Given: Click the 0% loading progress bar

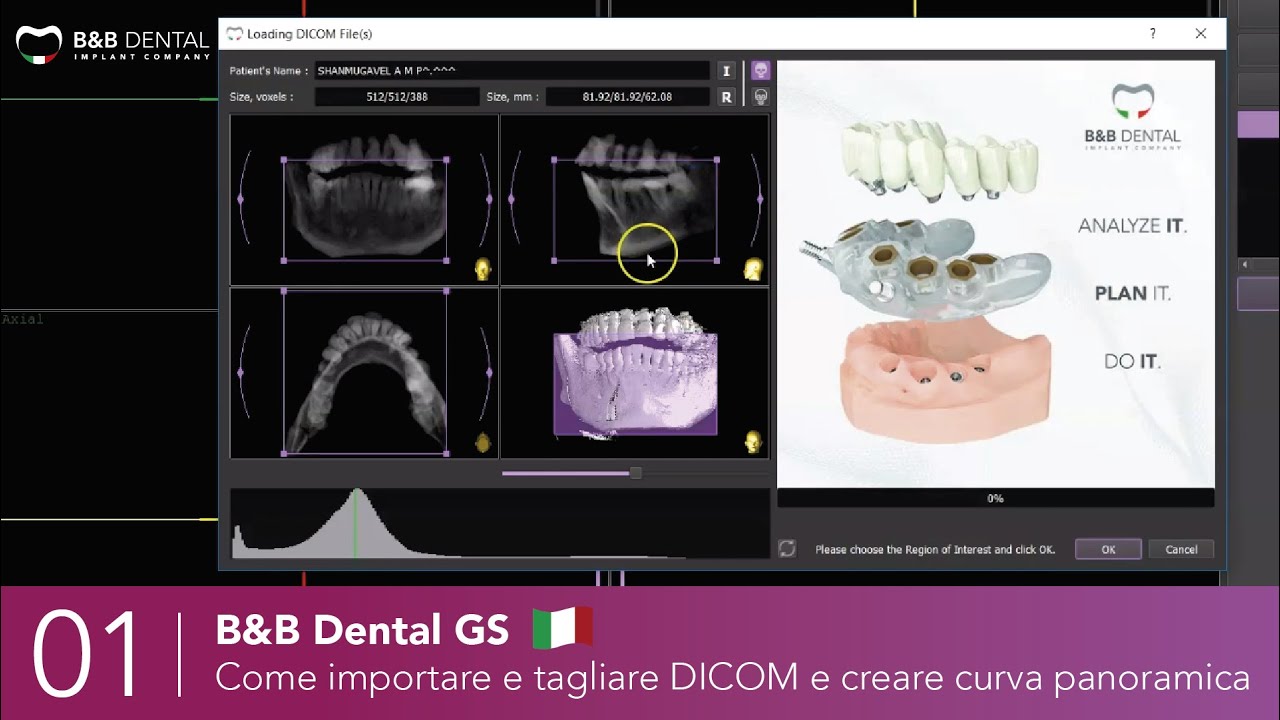Looking at the screenshot, I should (x=995, y=498).
